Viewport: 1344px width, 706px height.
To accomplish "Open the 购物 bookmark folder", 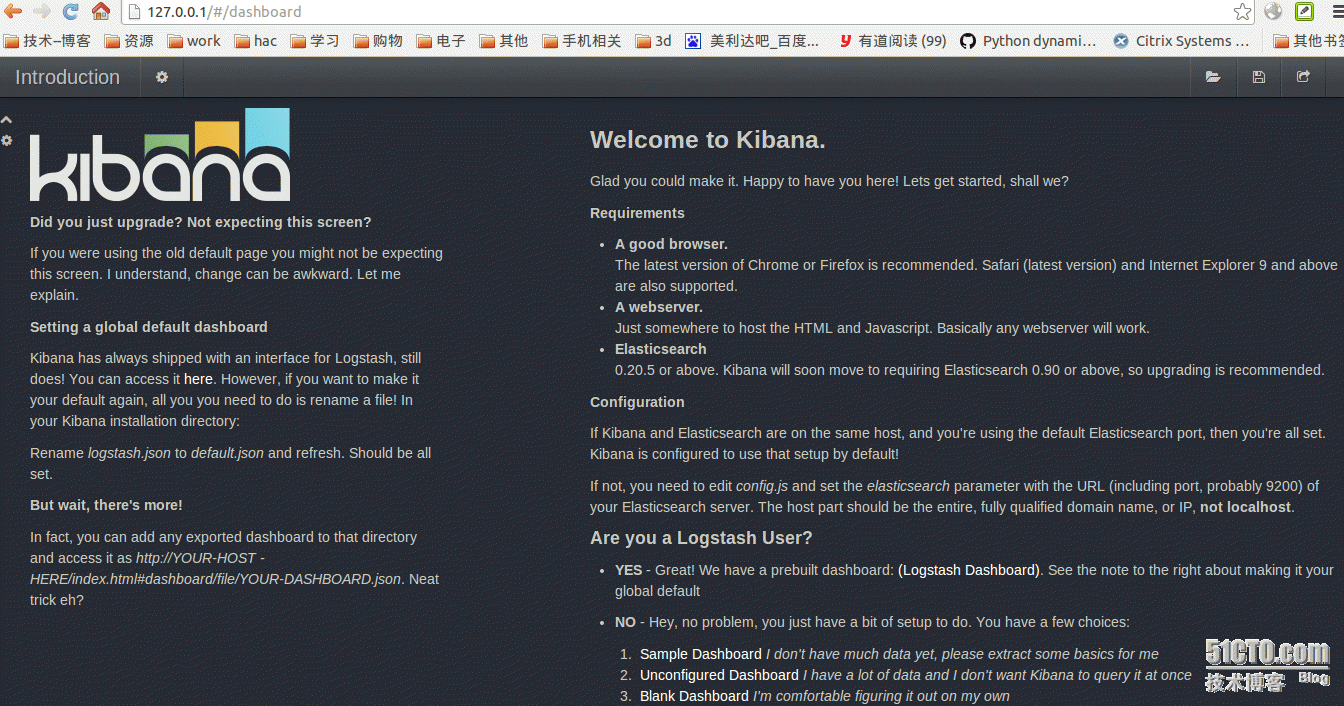I will click(377, 41).
